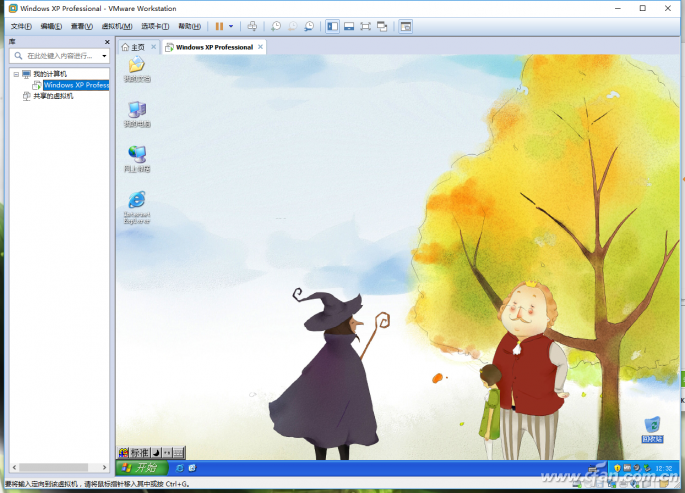Click the XP taskbar clock 12:32
The width and height of the screenshot is (685, 493).
(x=664, y=468)
